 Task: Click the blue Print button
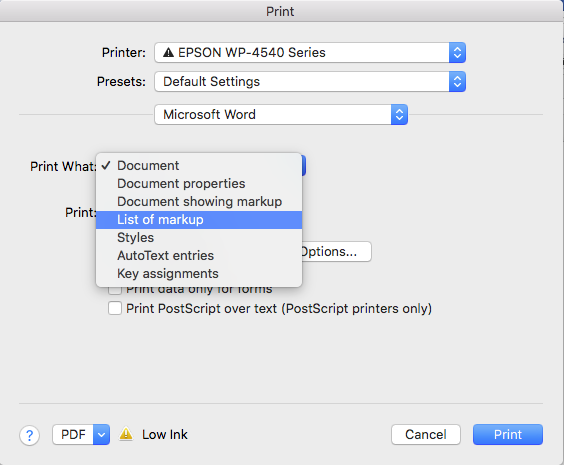(508, 434)
